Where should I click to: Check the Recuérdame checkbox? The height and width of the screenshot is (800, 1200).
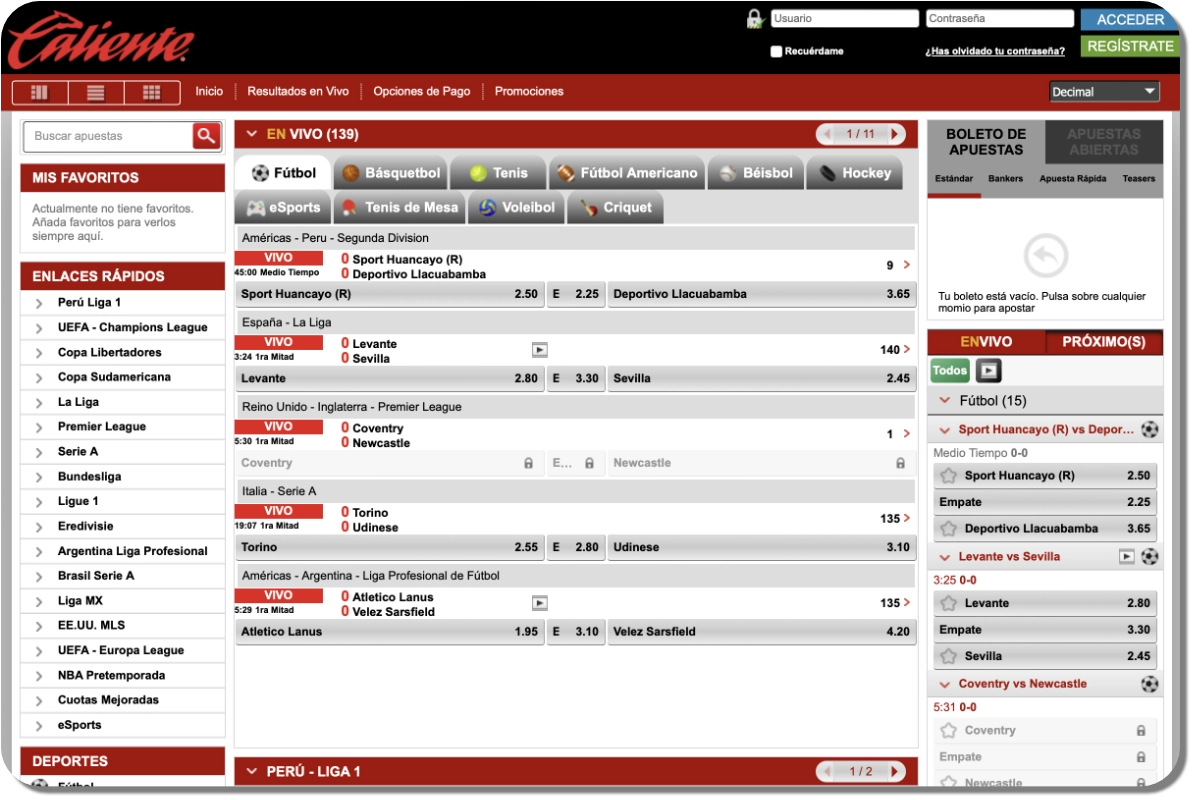click(776, 51)
